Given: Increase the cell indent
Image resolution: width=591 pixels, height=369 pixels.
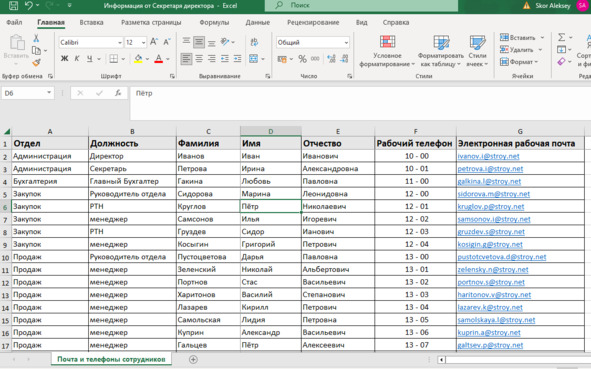Looking at the screenshot, I should tap(237, 58).
